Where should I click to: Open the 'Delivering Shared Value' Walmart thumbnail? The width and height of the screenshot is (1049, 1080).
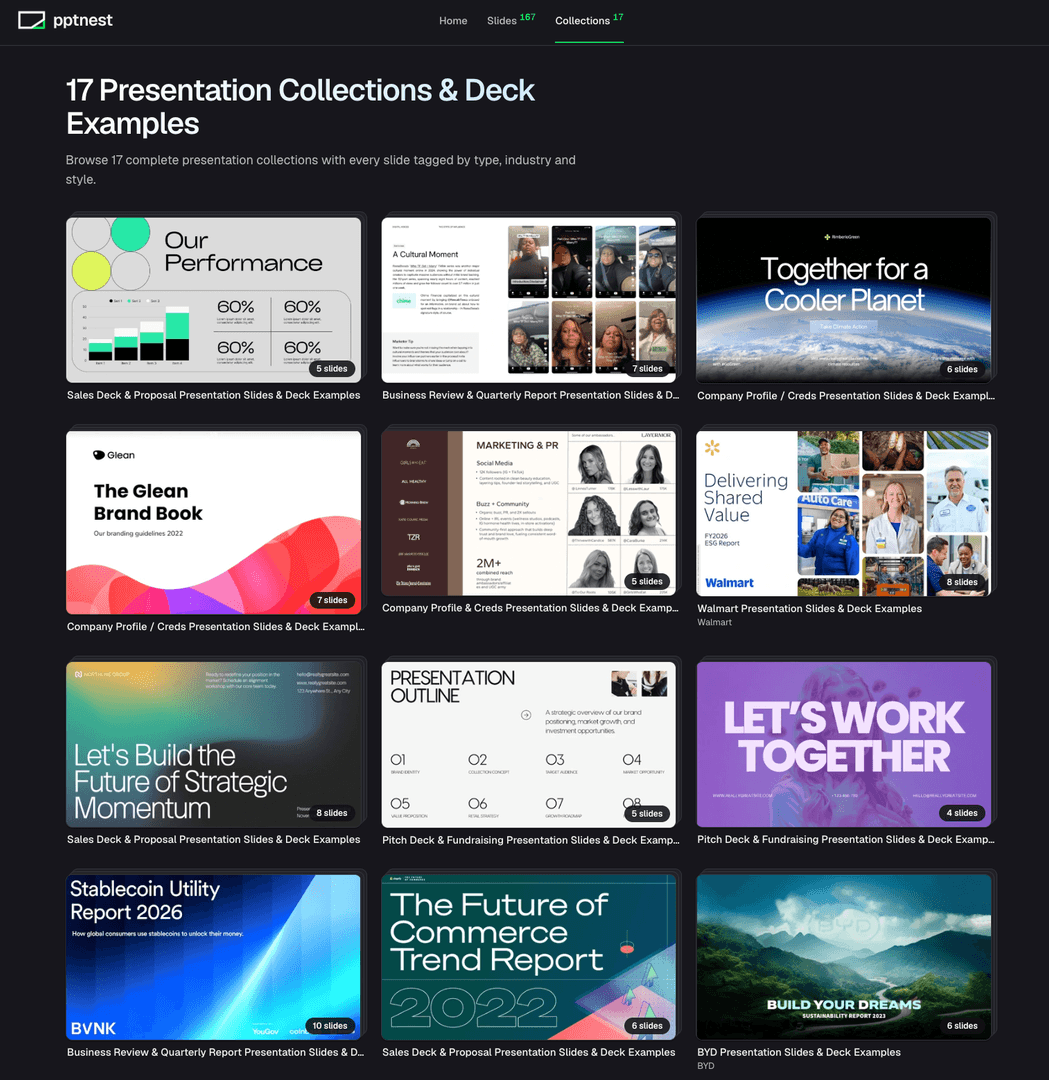[x=844, y=513]
